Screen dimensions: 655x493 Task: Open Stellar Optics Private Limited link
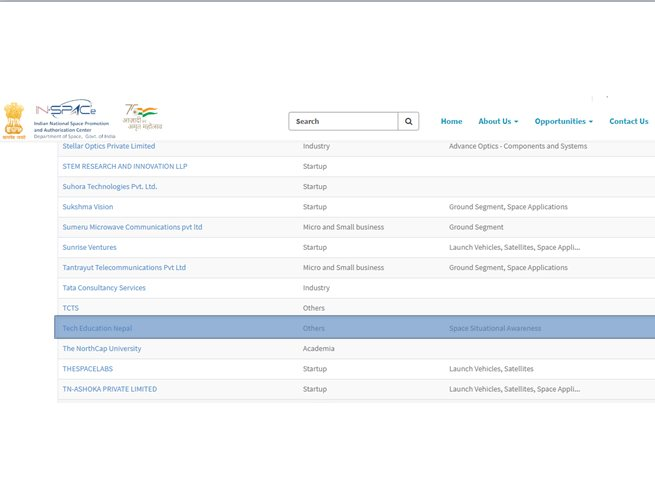[x=109, y=146]
